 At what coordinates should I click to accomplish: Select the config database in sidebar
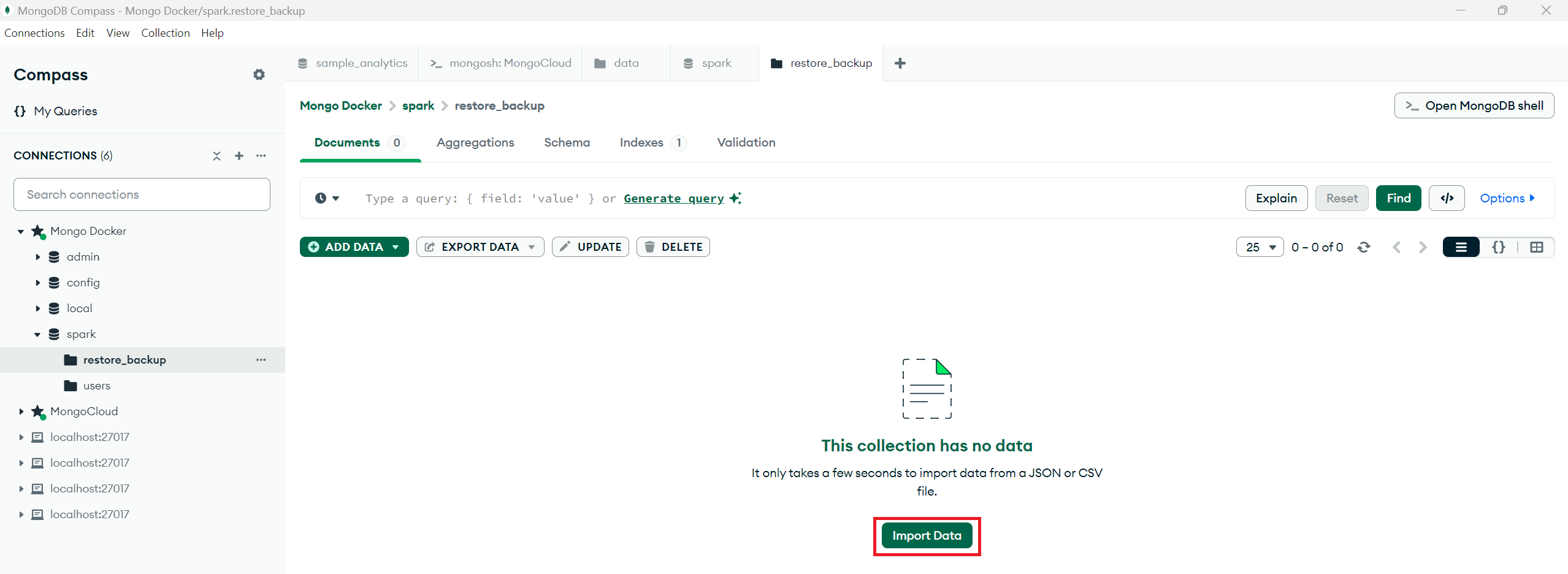[83, 283]
